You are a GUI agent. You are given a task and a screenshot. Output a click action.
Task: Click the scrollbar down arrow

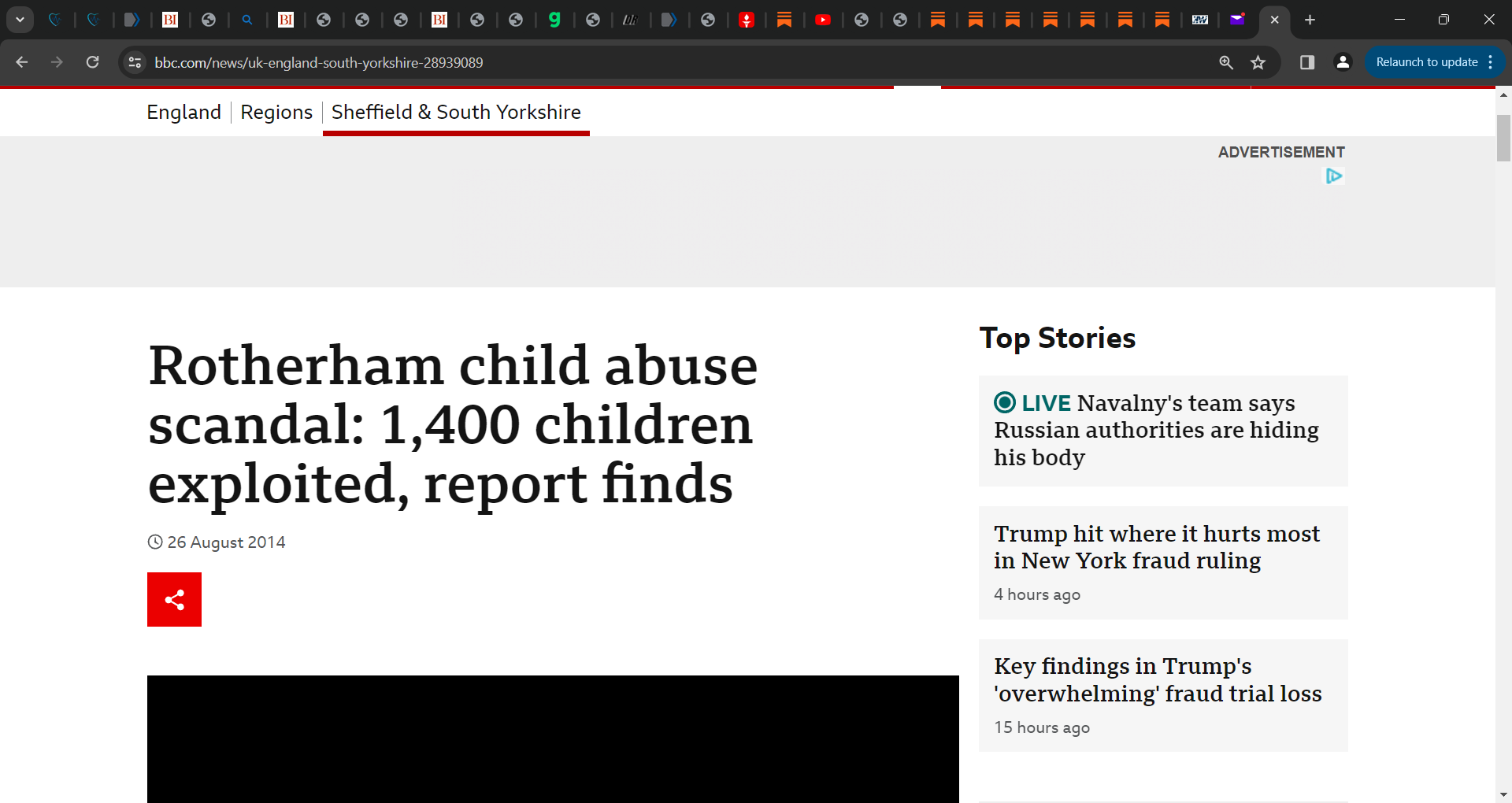(x=1503, y=794)
